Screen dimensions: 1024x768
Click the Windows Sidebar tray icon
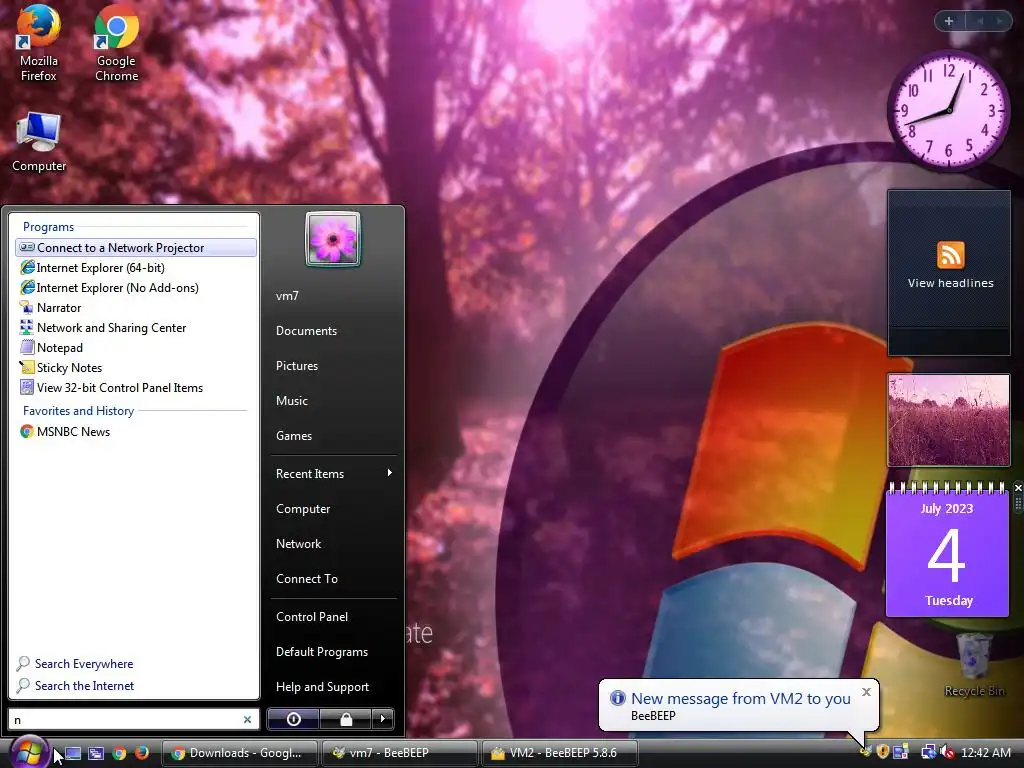coord(901,752)
